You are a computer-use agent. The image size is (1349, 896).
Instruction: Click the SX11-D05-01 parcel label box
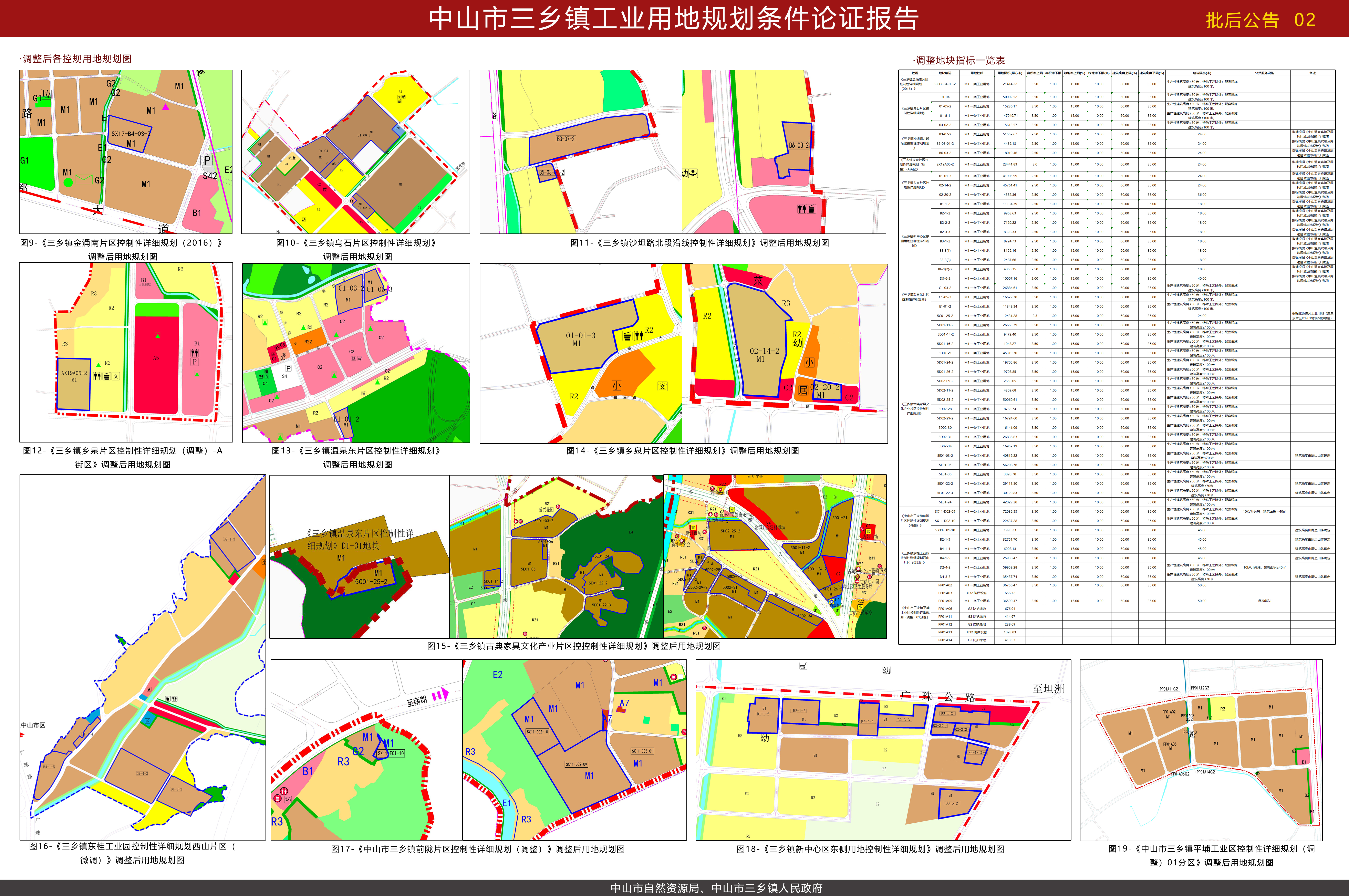pos(642,751)
